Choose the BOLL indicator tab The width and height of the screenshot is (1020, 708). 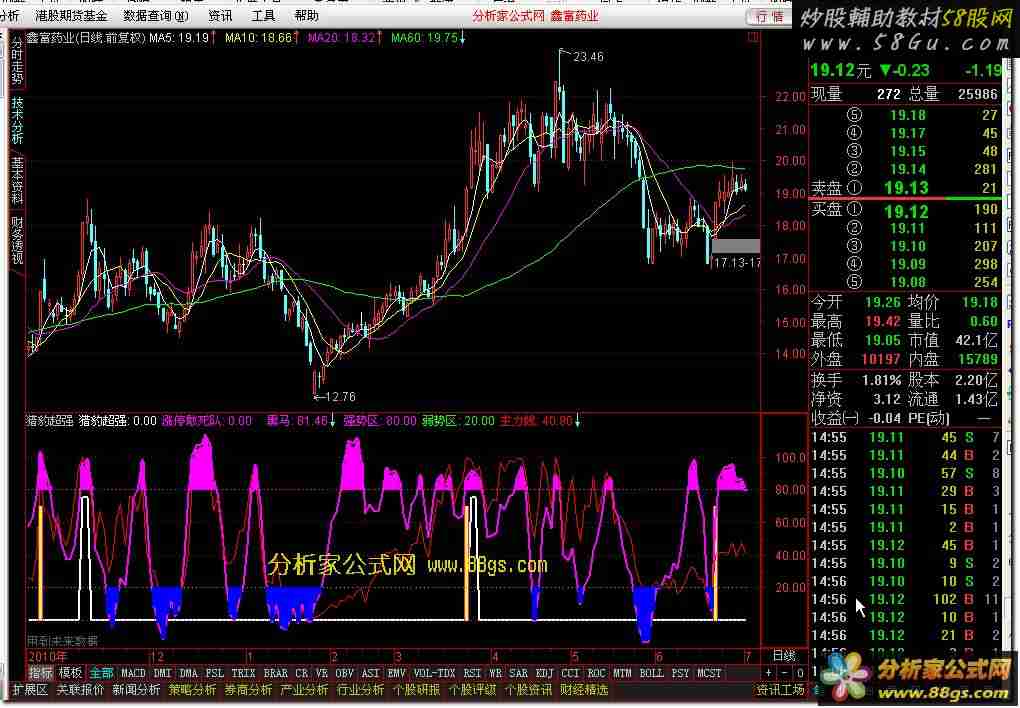coord(651,673)
